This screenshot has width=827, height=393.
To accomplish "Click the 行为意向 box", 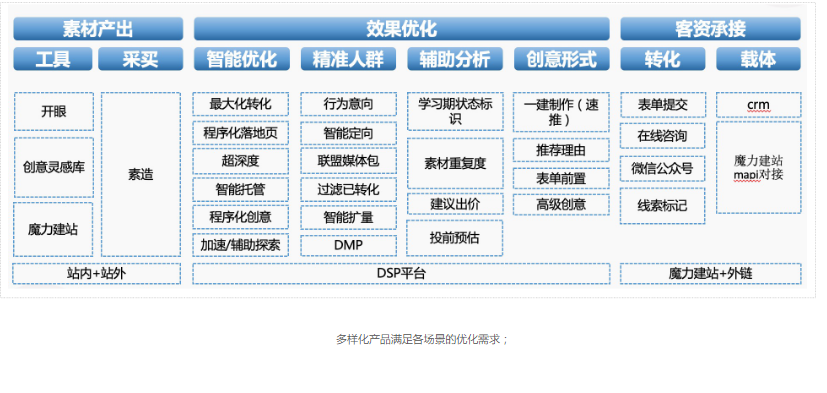I will [x=349, y=104].
